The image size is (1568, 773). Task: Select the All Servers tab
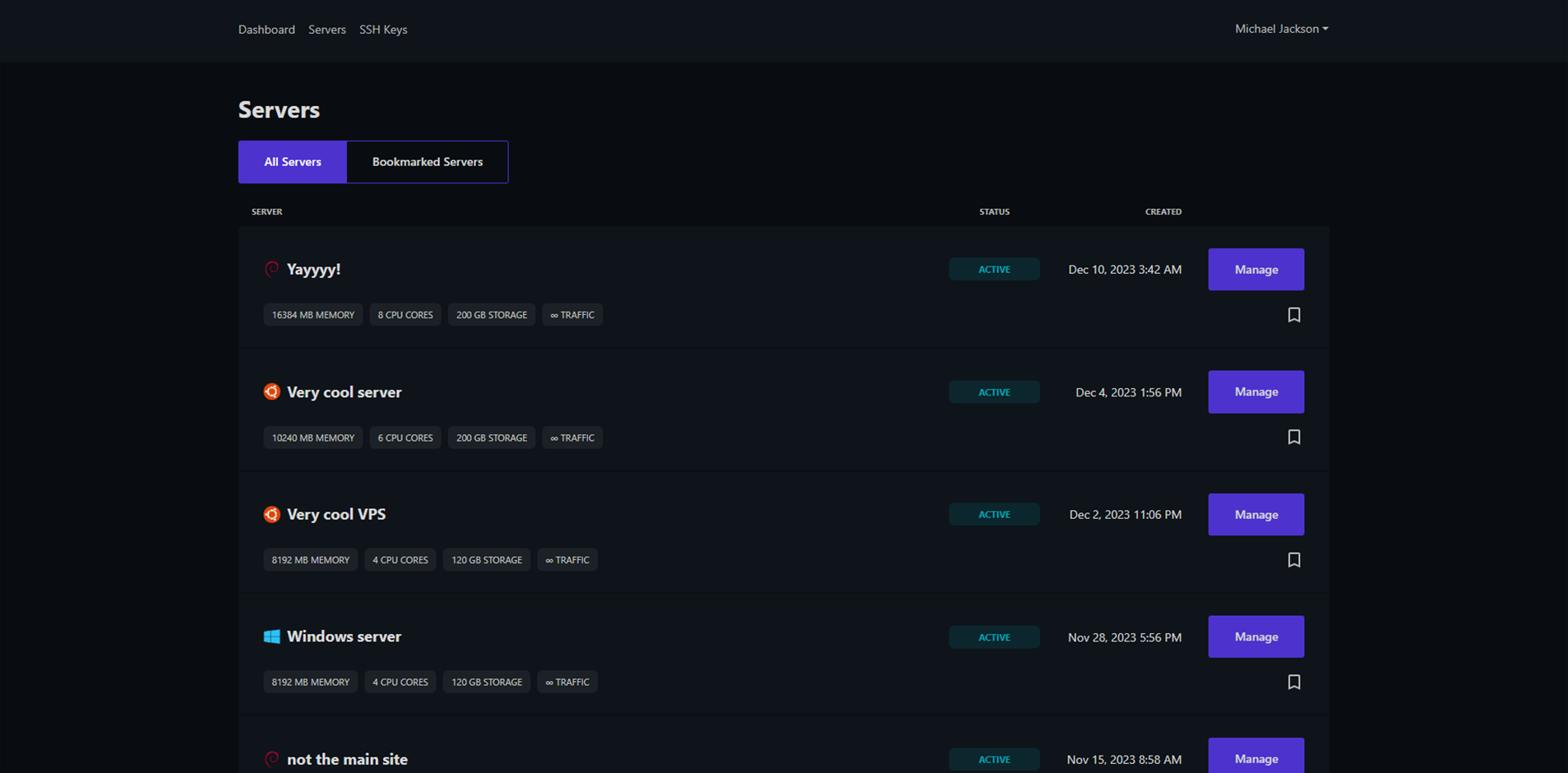[293, 162]
